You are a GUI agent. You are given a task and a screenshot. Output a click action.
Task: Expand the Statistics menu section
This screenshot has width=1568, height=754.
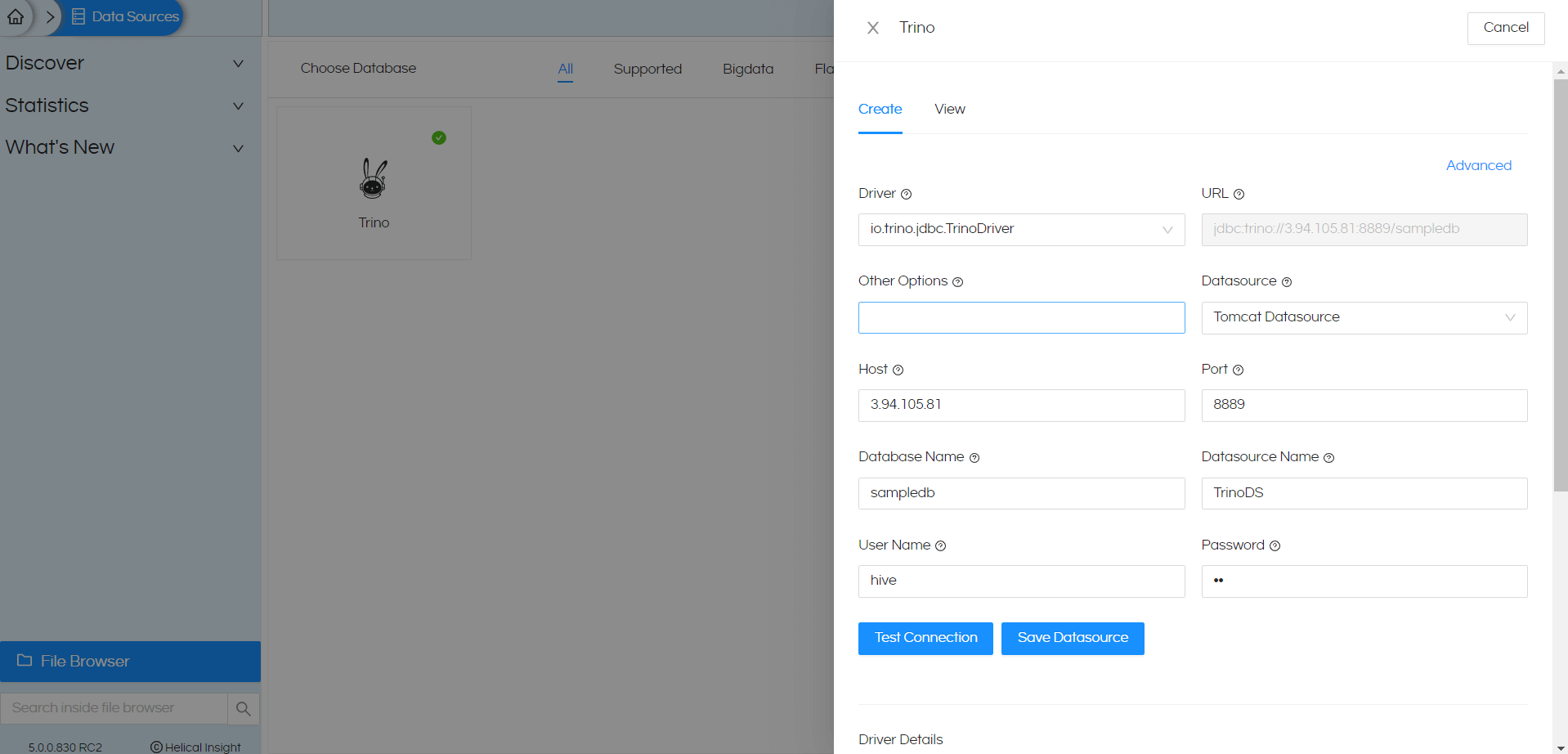pos(124,105)
